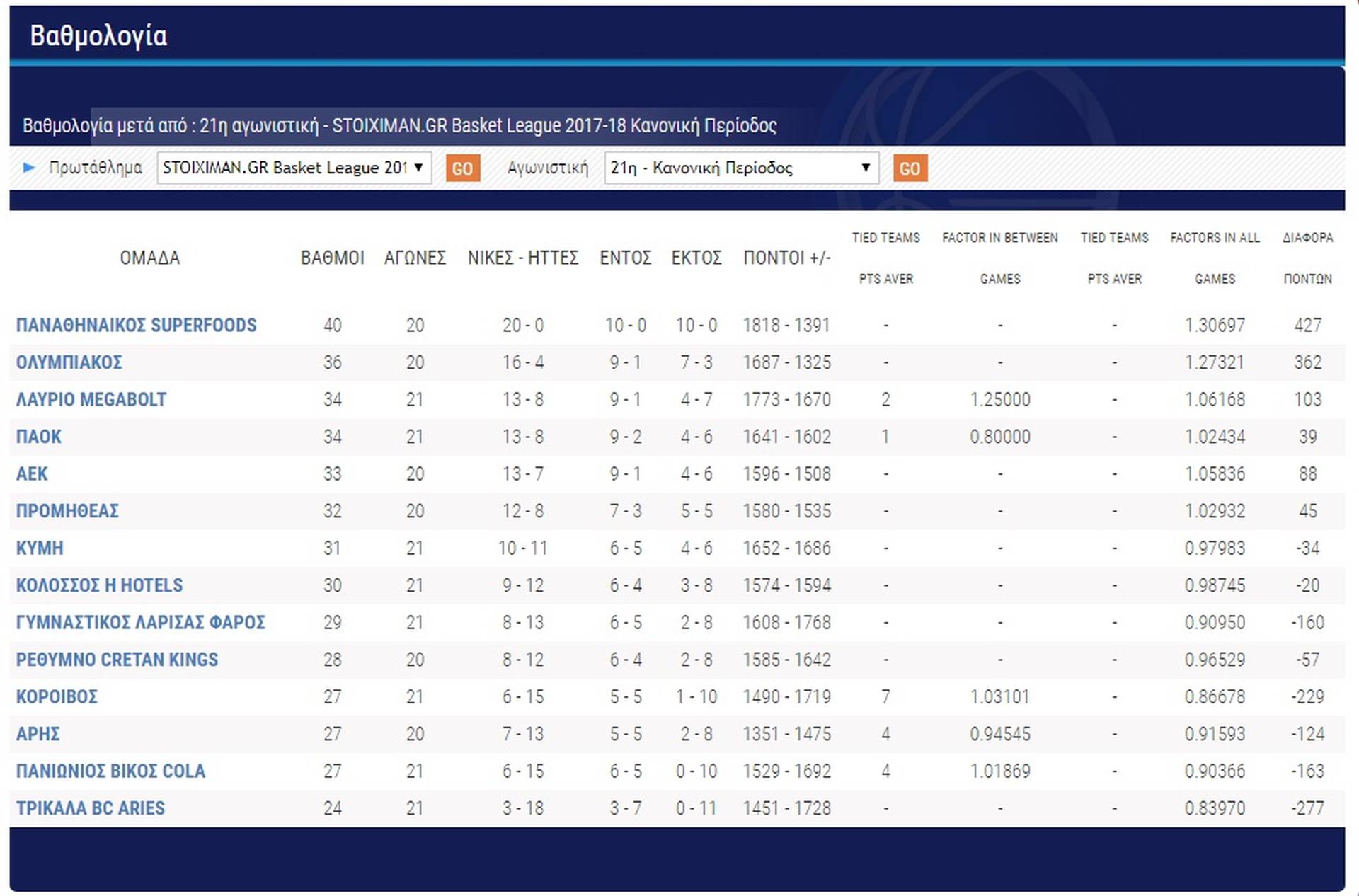Screen dimensions: 1359x896
Task: Open ΚΥΜΗ team link
Action: click(40, 548)
